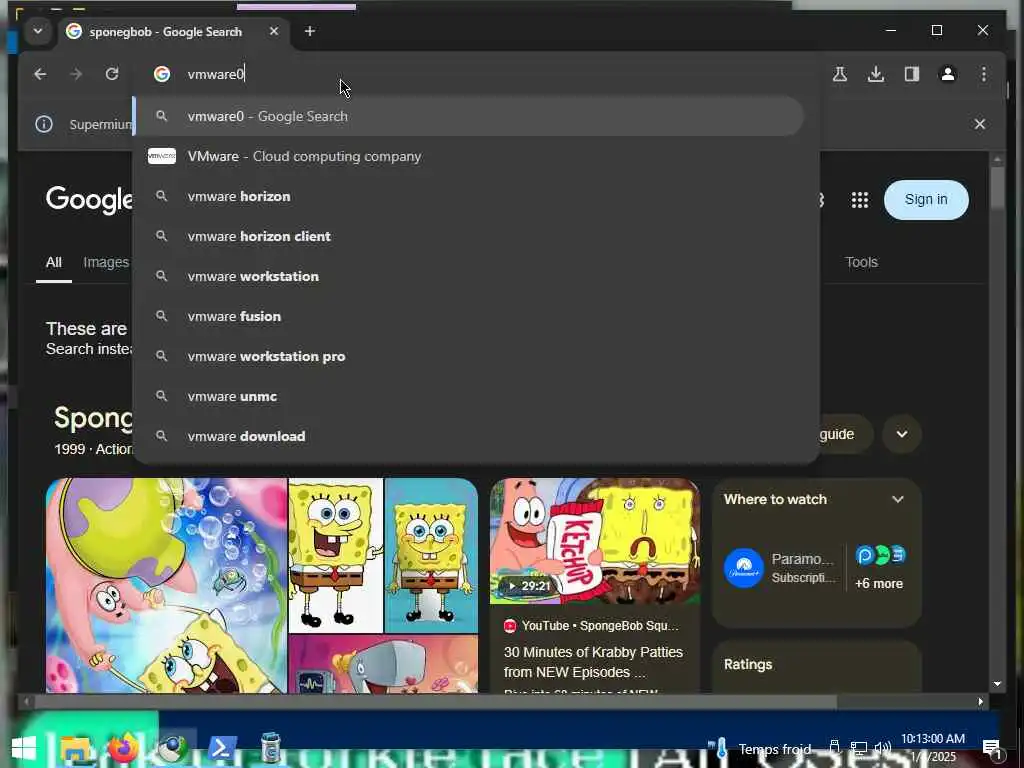The width and height of the screenshot is (1024, 768).
Task: Open the three-dot browser menu
Action: (x=984, y=74)
